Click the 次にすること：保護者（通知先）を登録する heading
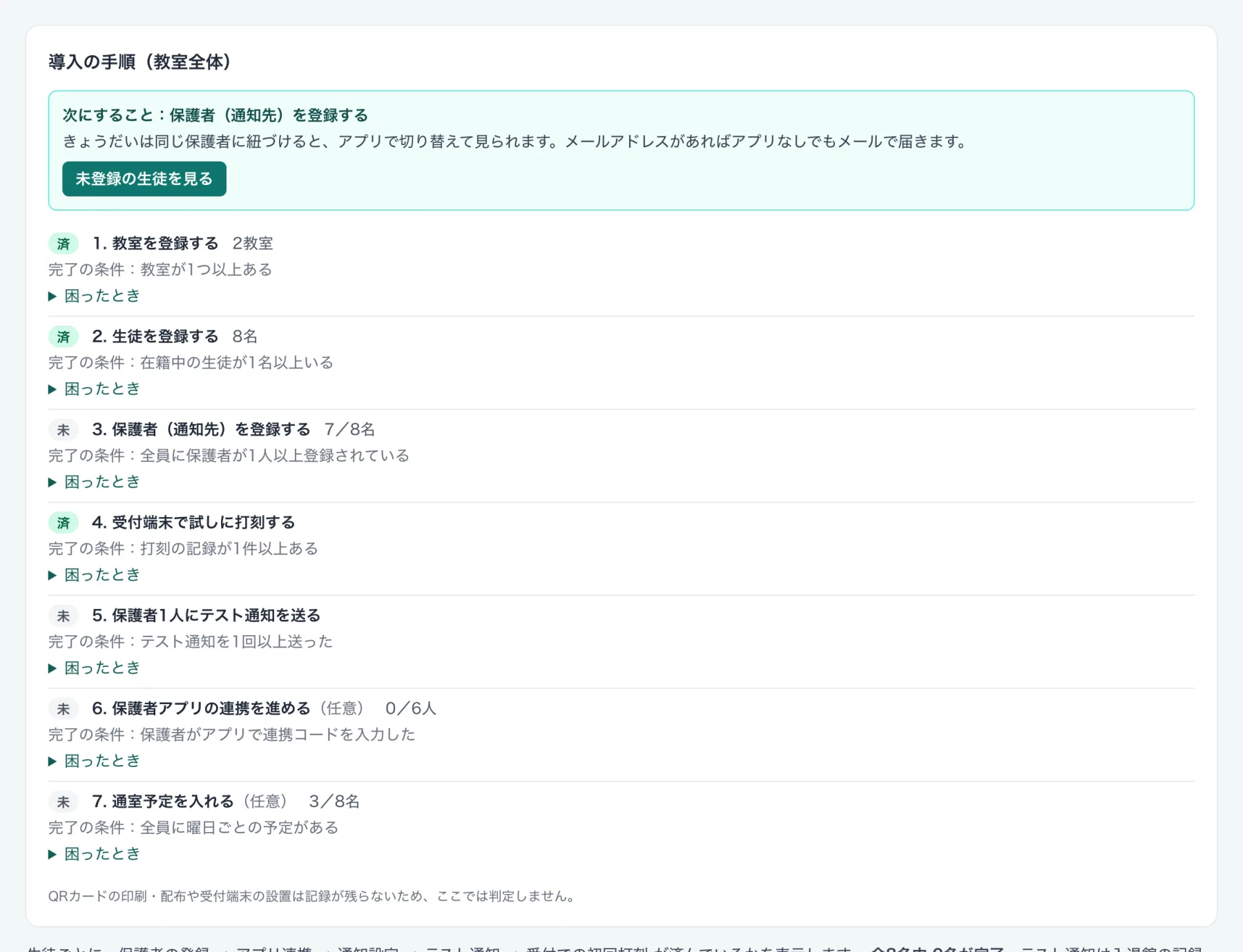Viewport: 1243px width, 952px height. tap(215, 115)
